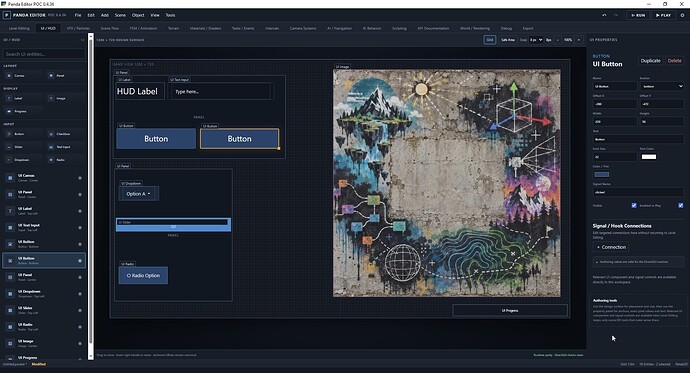Image resolution: width=690 pixels, height=373 pixels.
Task: Click the UI Radio entity row icon
Action: click(x=10, y=327)
